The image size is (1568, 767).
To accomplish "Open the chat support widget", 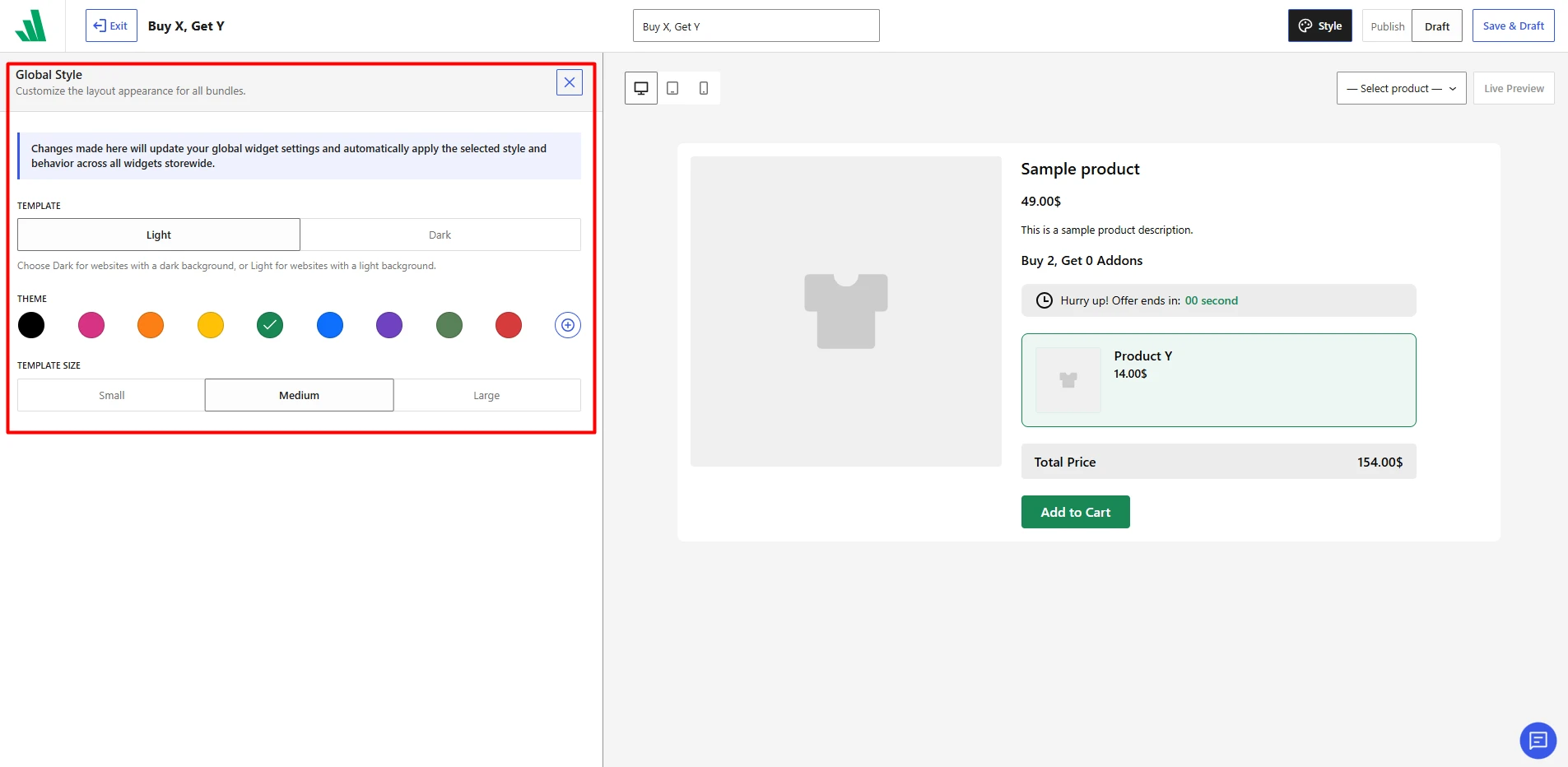I will coord(1538,741).
